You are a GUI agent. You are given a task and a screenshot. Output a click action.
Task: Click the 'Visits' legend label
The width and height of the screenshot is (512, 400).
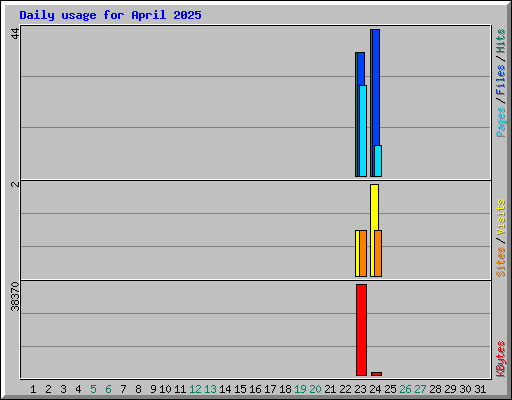click(x=501, y=217)
